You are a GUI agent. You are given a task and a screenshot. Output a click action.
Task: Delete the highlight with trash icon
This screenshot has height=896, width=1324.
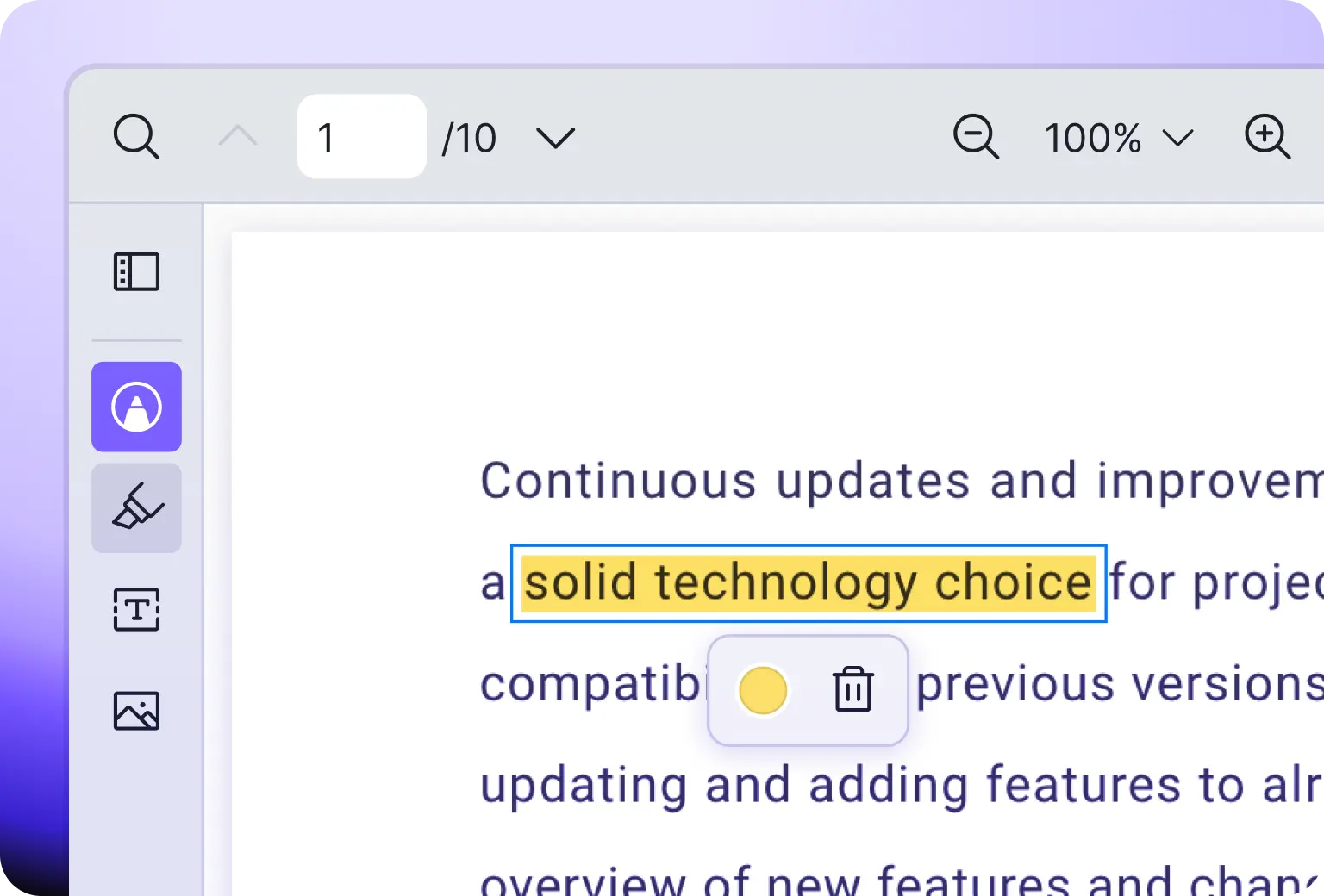tap(853, 689)
